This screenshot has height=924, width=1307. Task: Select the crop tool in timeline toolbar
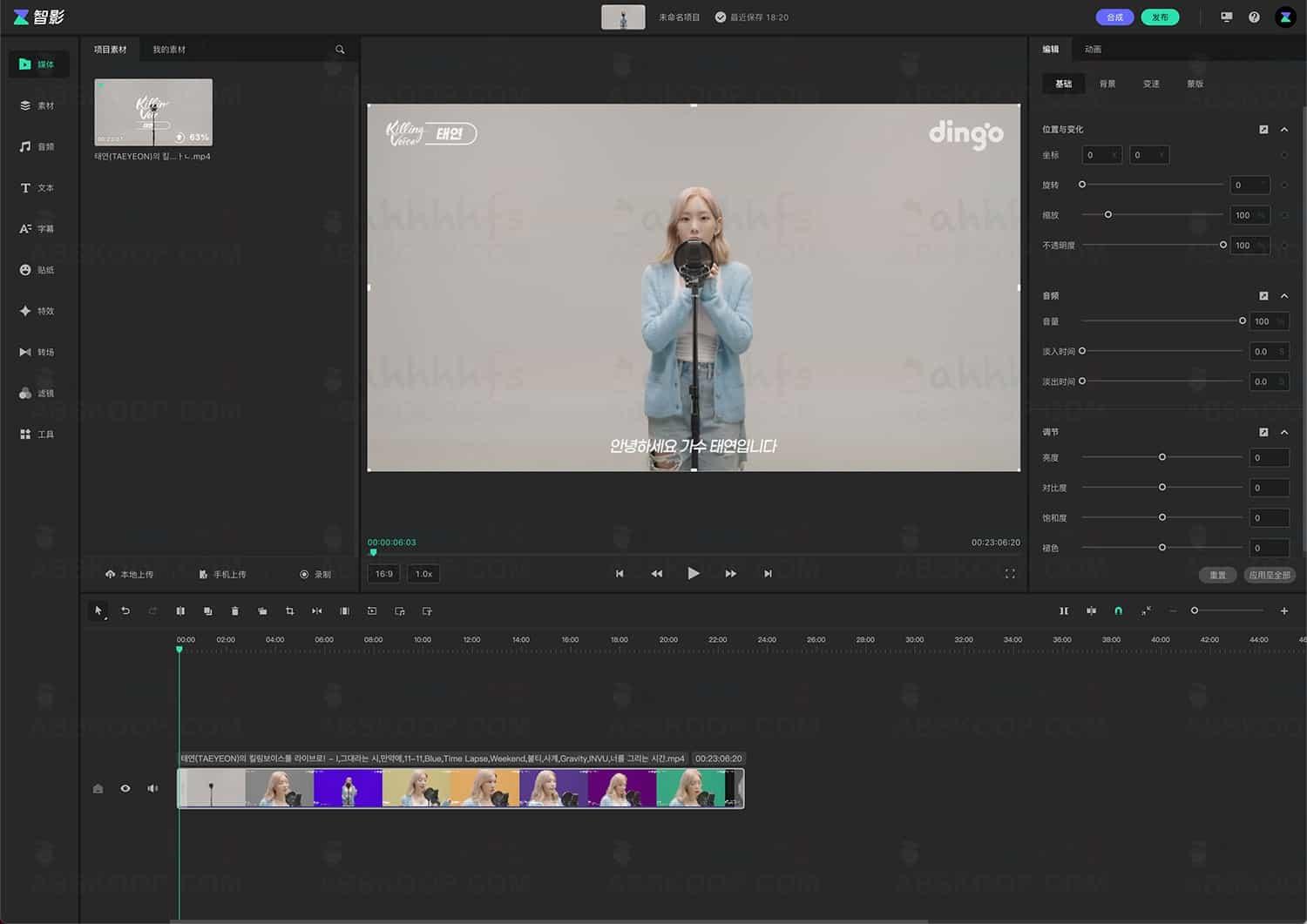pos(290,611)
